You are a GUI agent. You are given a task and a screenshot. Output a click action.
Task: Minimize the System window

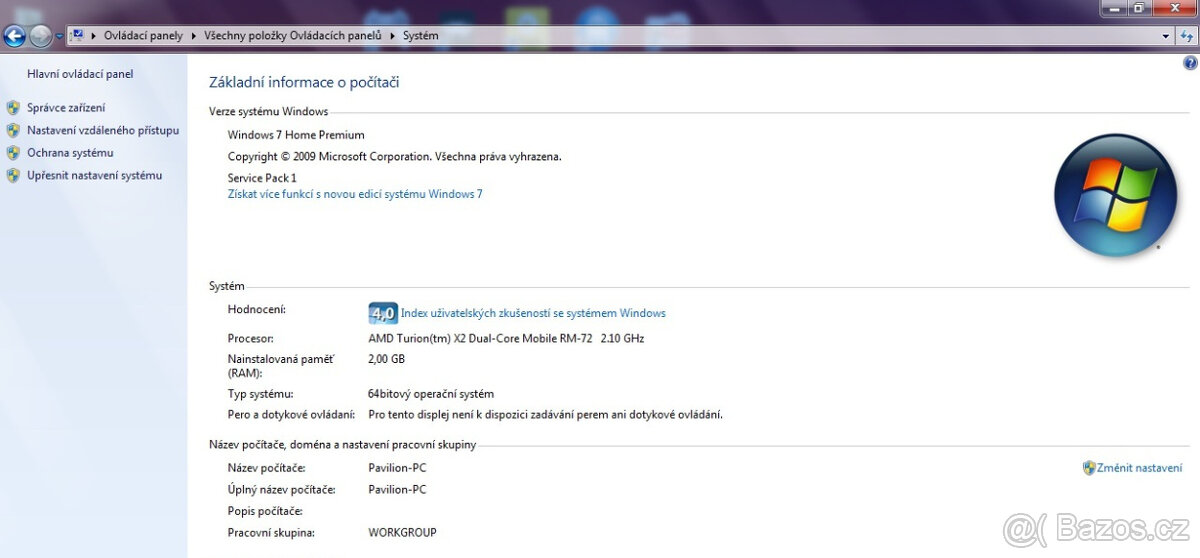pyautogui.click(x=1114, y=8)
